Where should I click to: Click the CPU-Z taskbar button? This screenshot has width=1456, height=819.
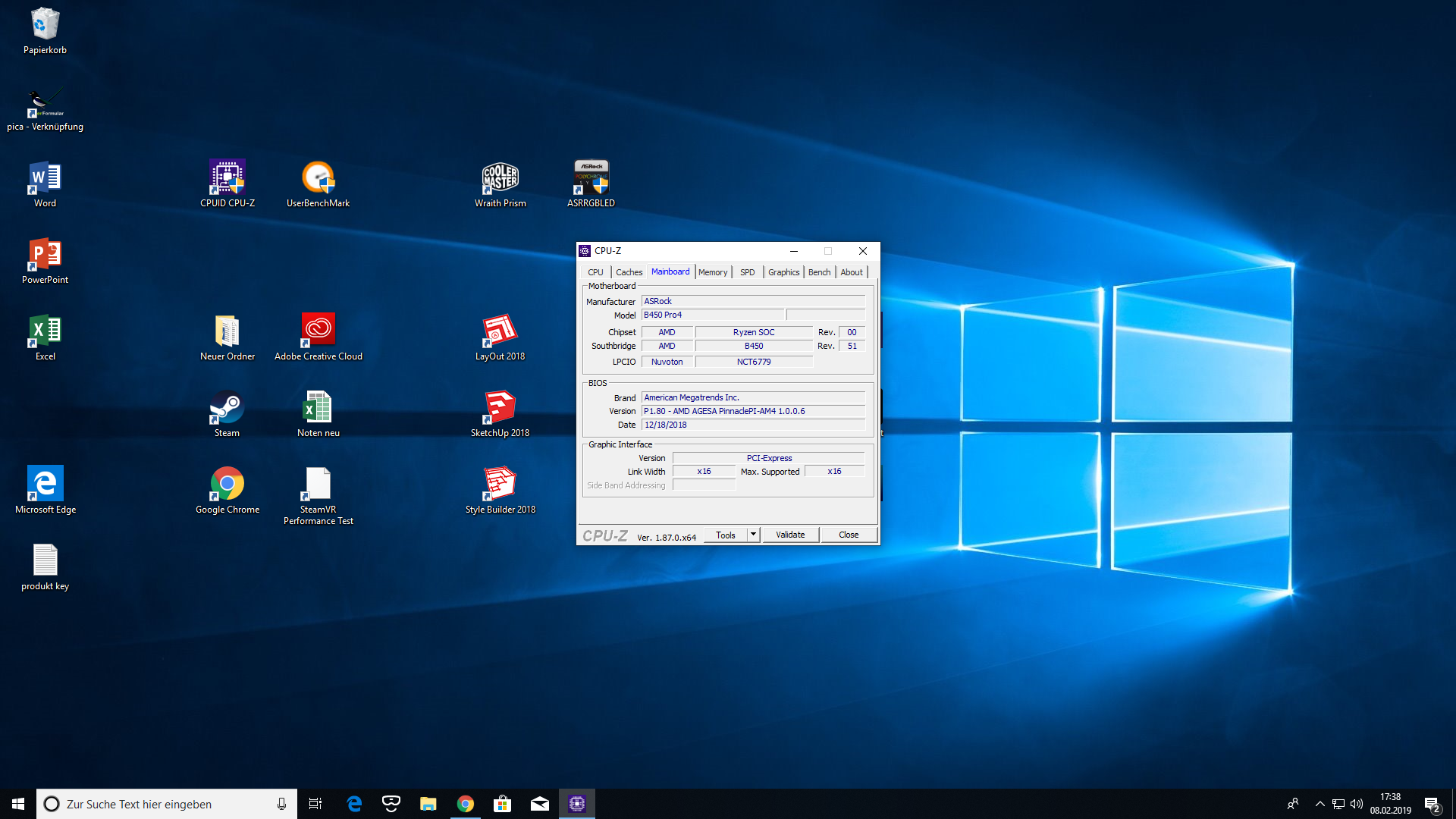(577, 804)
